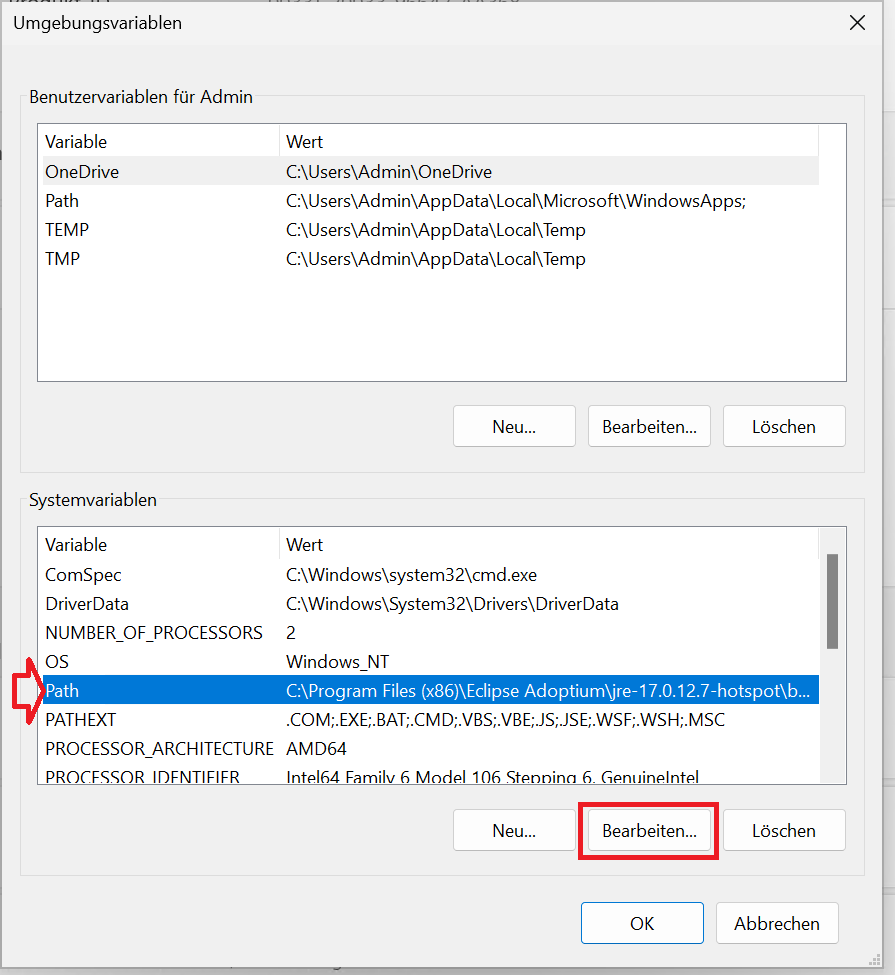The height and width of the screenshot is (975, 895).
Task: Click the C:\Windows\System32\Drivers\DriverData value
Action: 452,604
